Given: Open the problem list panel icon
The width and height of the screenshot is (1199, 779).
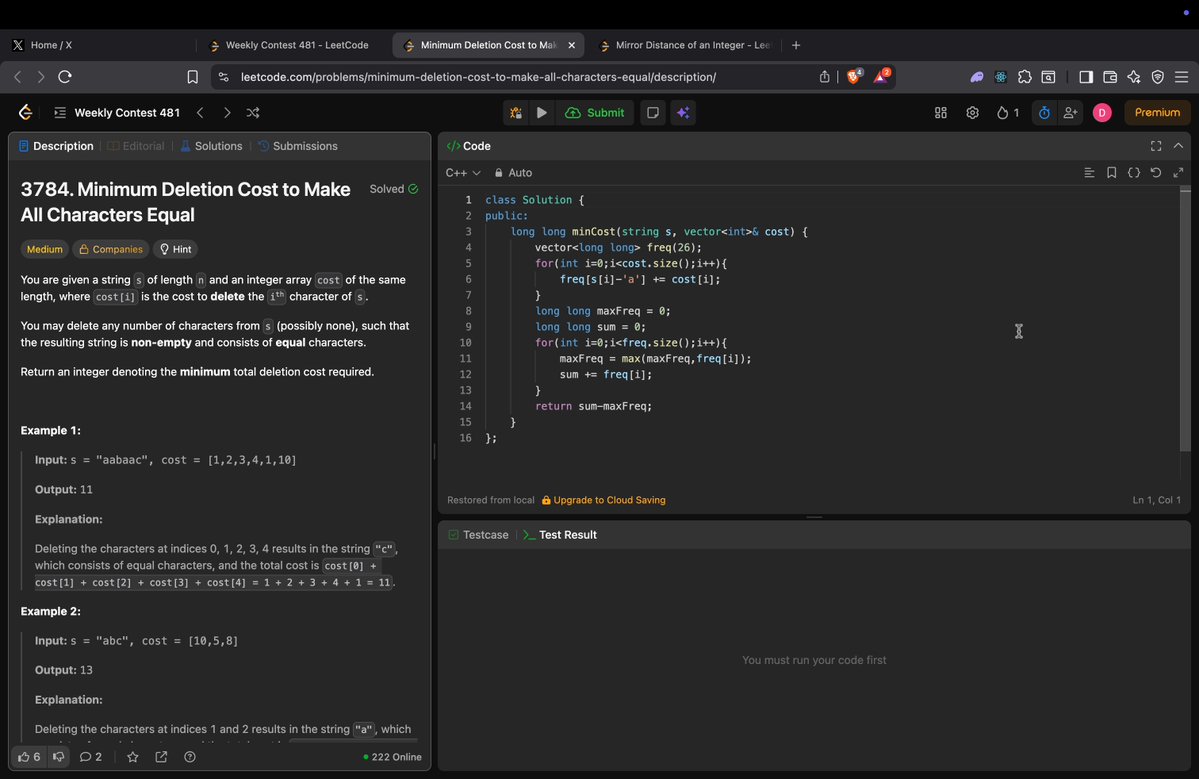Looking at the screenshot, I should tap(60, 112).
